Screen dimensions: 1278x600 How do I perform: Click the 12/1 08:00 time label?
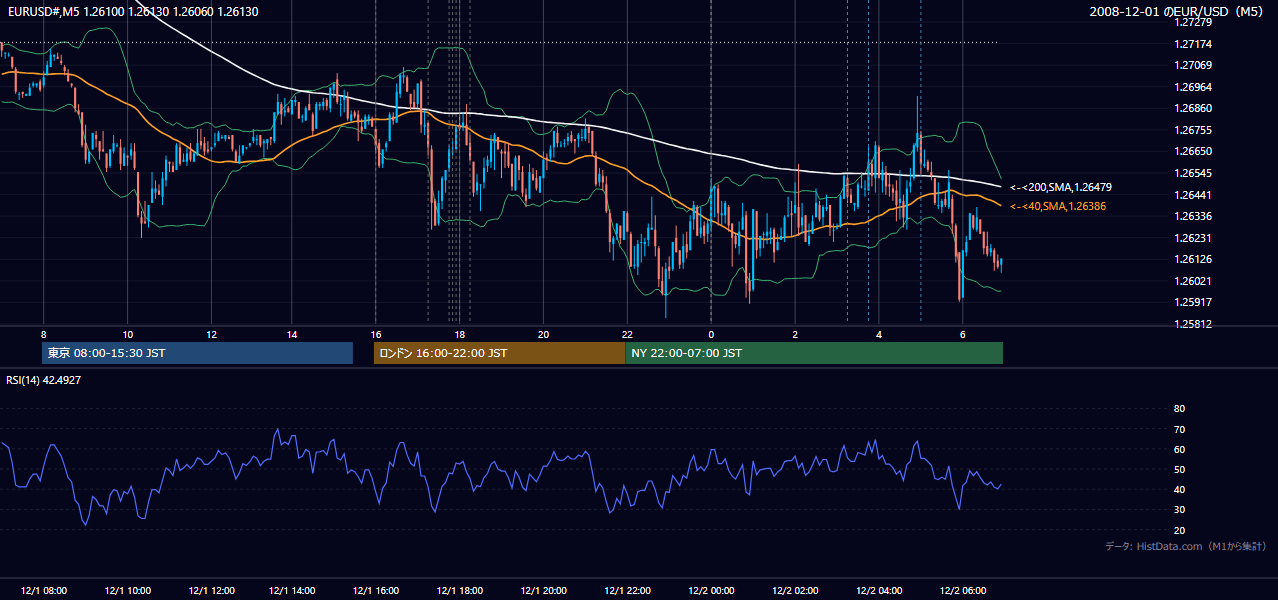click(x=43, y=591)
